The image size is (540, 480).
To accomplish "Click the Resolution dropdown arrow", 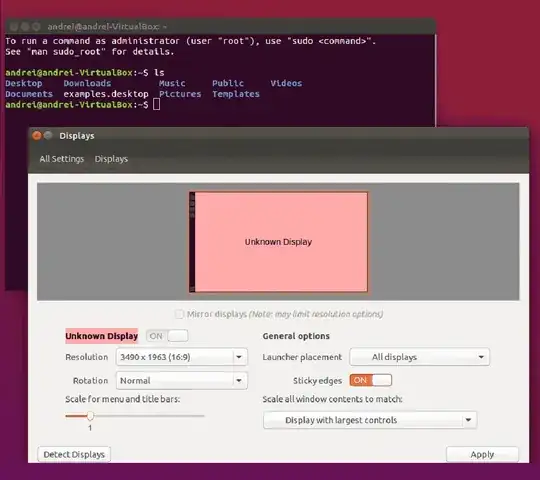I will 239,357.
